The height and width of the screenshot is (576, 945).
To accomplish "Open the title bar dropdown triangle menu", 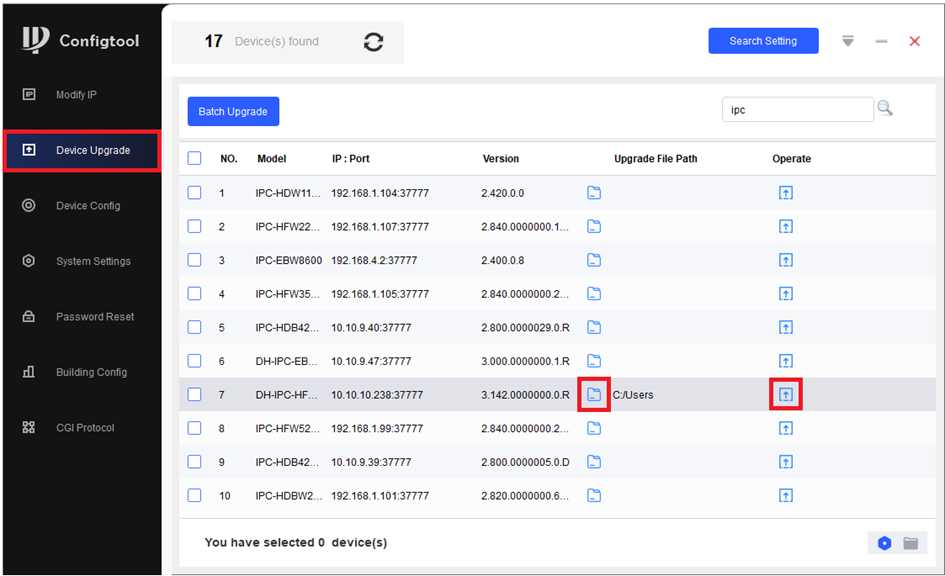I will click(848, 41).
